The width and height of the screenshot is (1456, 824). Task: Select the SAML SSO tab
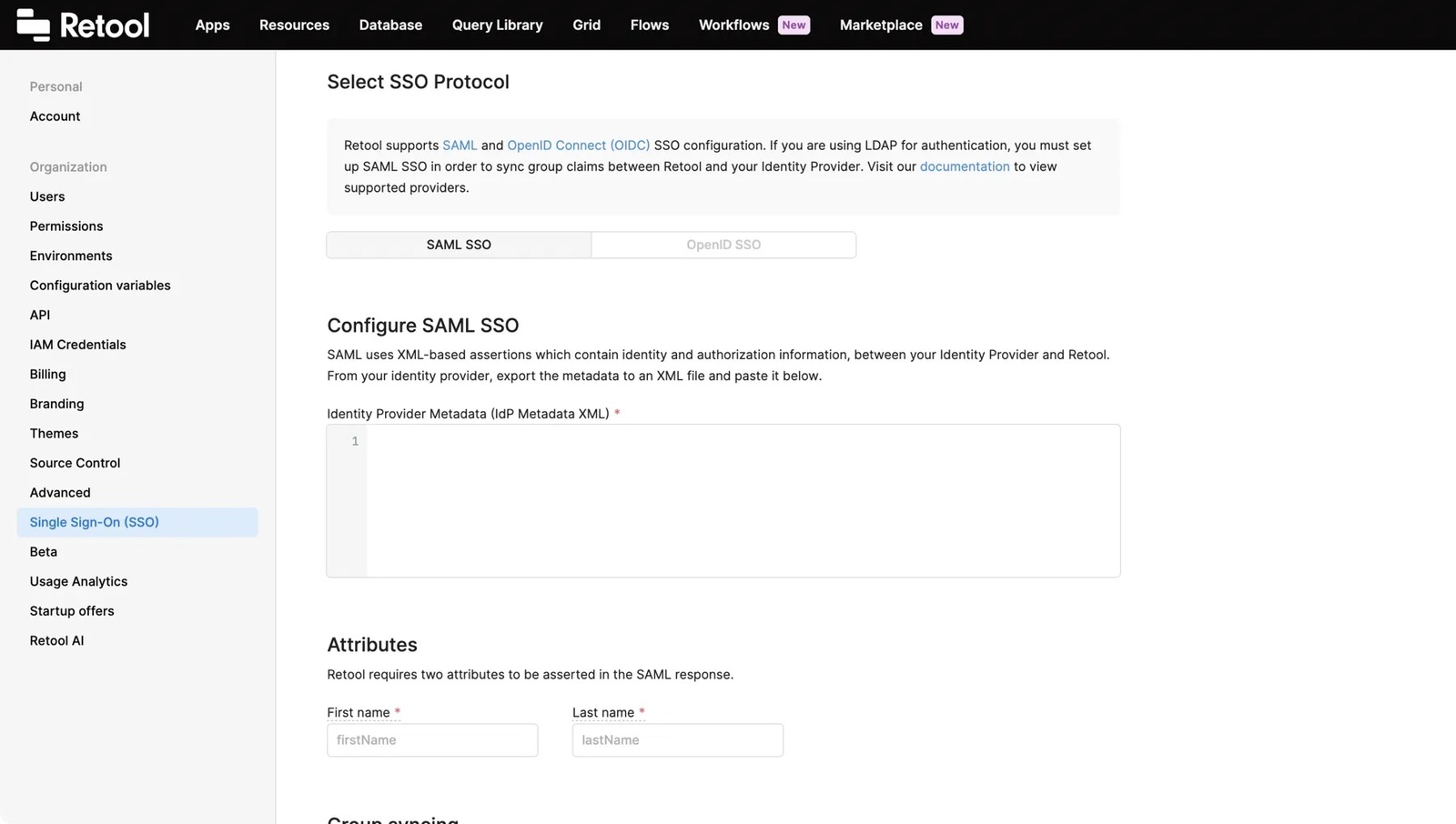pyautogui.click(x=459, y=245)
